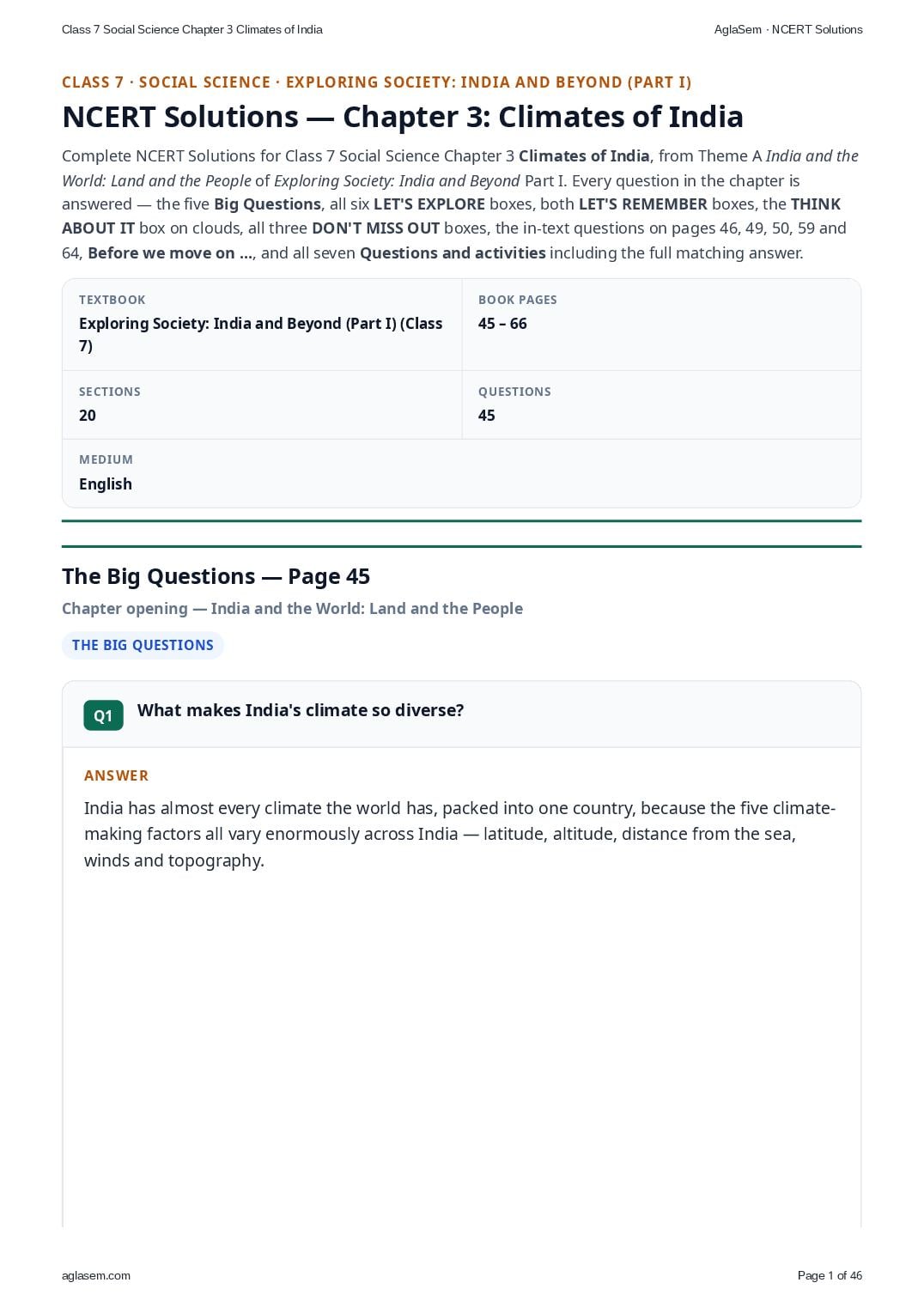The image size is (924, 1307).
Task: Click the main title NCERT Solutions Chapter 3
Action: coord(403,117)
